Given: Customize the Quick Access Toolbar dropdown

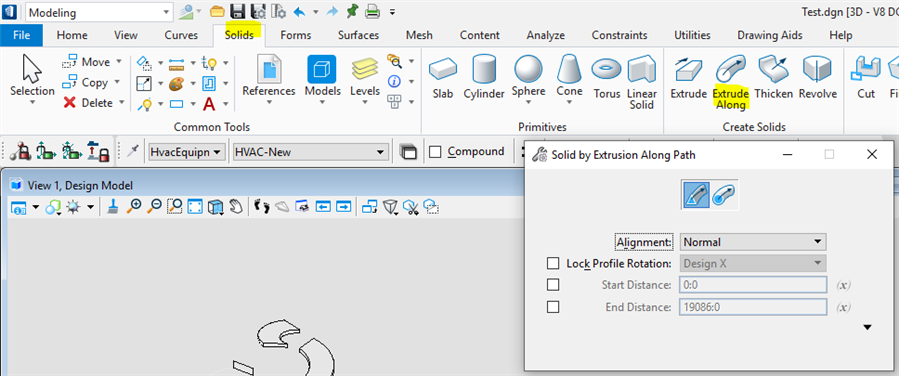Looking at the screenshot, I should coord(392,11).
